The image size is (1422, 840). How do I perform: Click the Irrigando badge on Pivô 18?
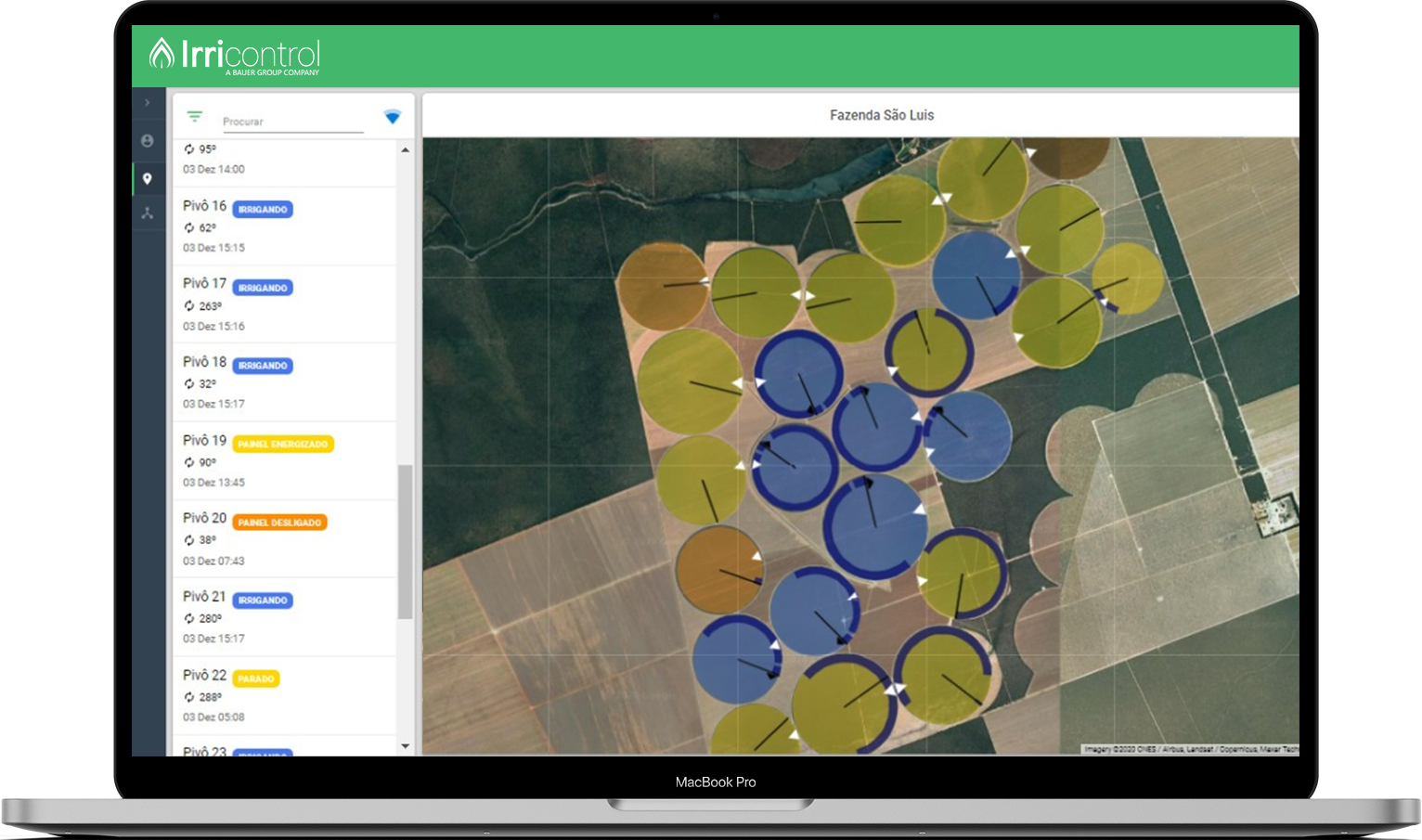click(263, 366)
